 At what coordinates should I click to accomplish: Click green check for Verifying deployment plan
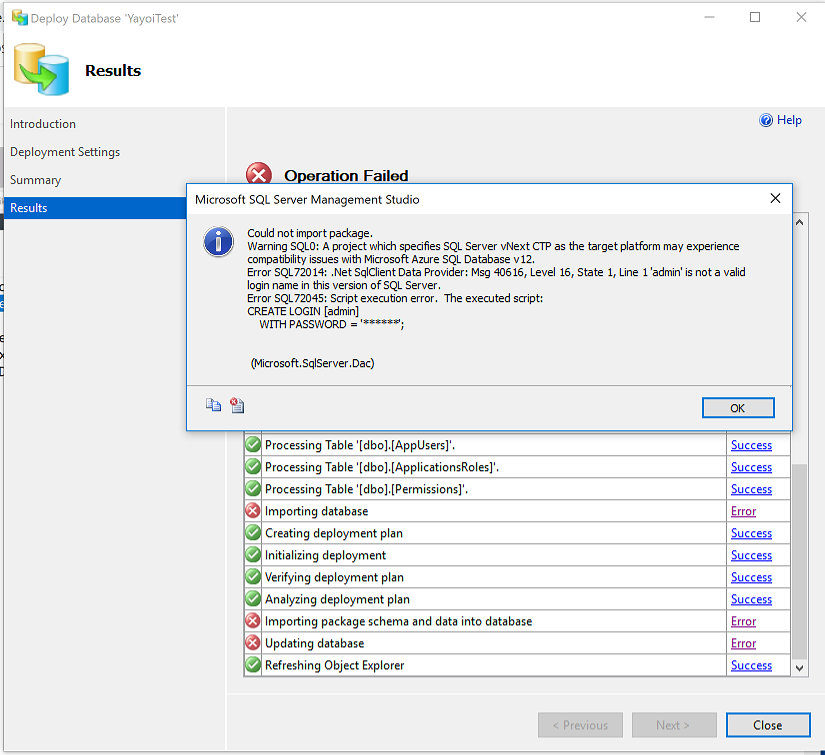[x=253, y=577]
